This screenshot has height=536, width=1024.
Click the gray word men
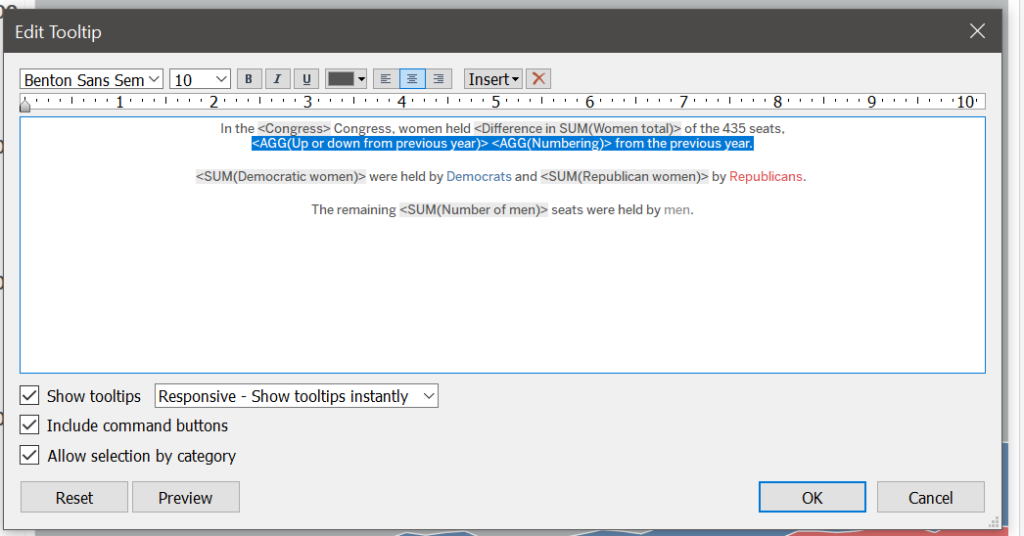point(677,210)
